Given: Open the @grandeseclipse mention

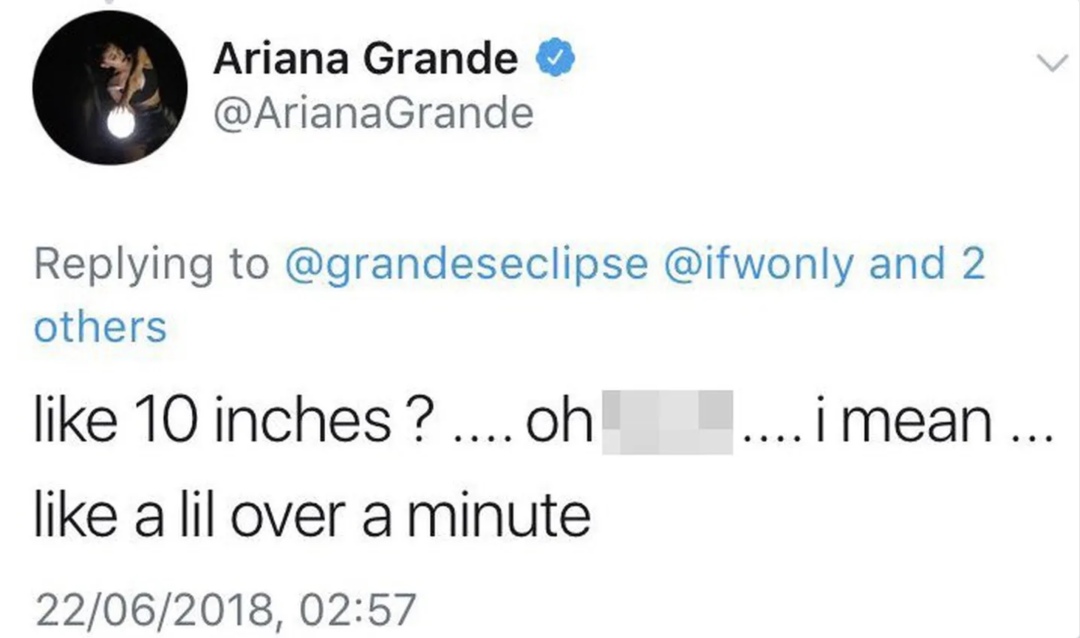Looking at the screenshot, I should [466, 265].
